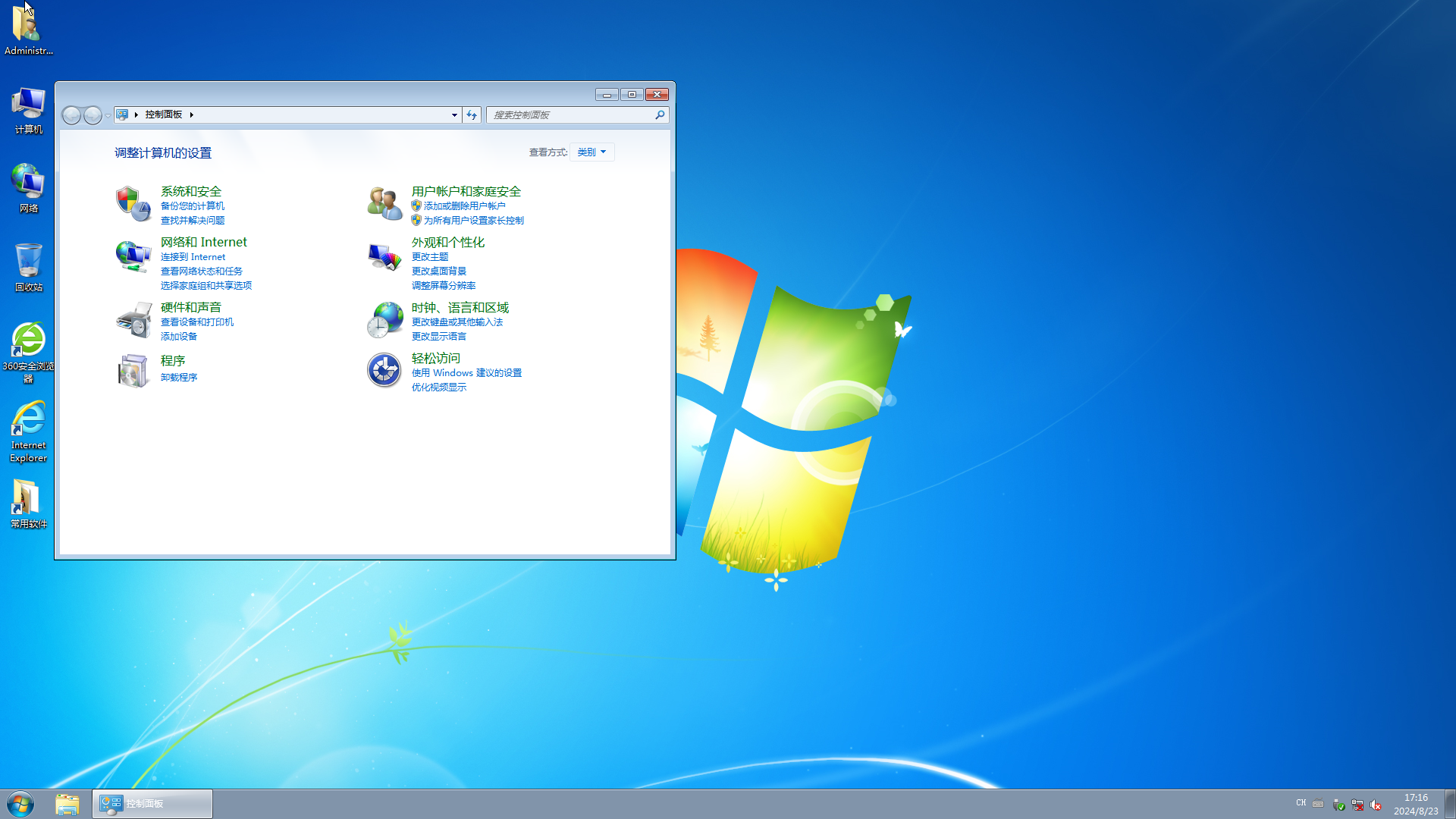Open the 网络和 Internet globe icon
Screen dimensions: 1456x819
pyautogui.click(x=133, y=256)
